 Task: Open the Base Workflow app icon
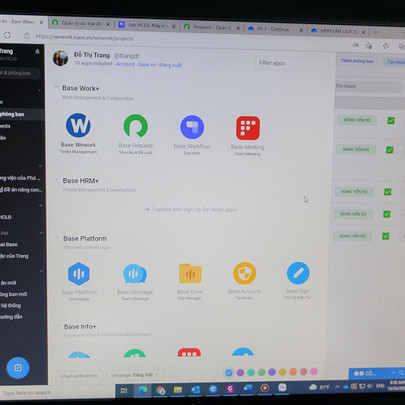192,127
